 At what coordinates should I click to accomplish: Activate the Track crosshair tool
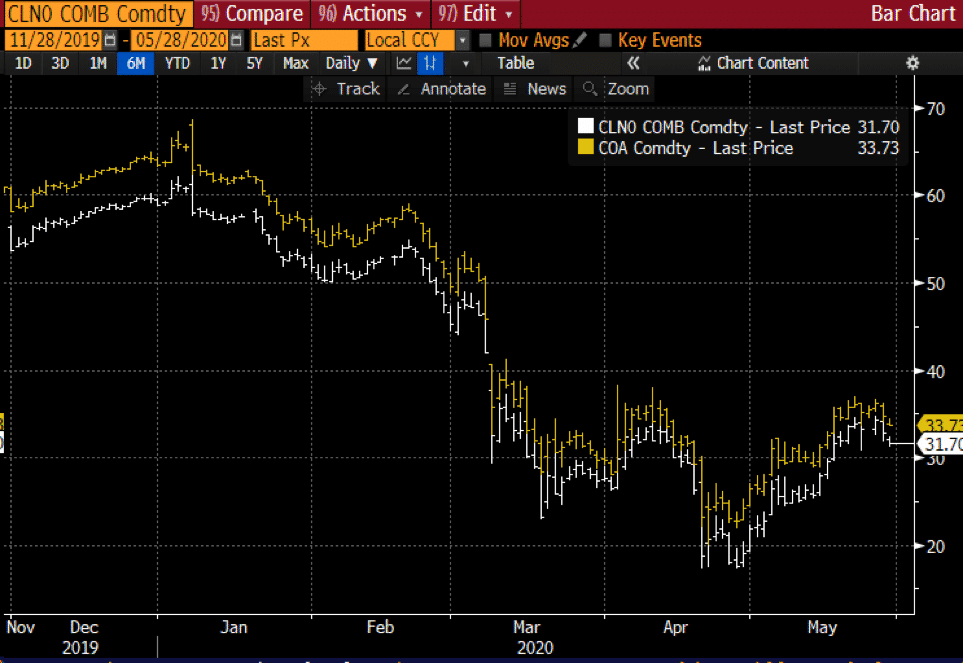point(345,89)
